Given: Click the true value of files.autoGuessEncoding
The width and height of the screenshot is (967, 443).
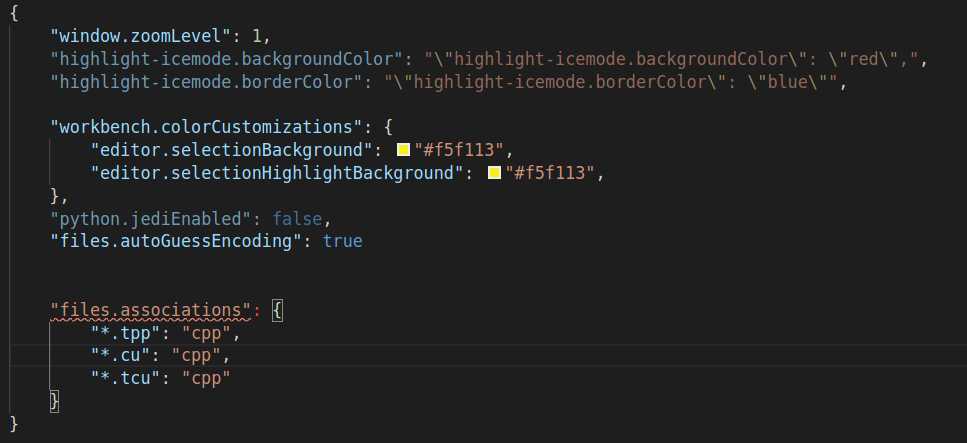Looking at the screenshot, I should click(343, 241).
